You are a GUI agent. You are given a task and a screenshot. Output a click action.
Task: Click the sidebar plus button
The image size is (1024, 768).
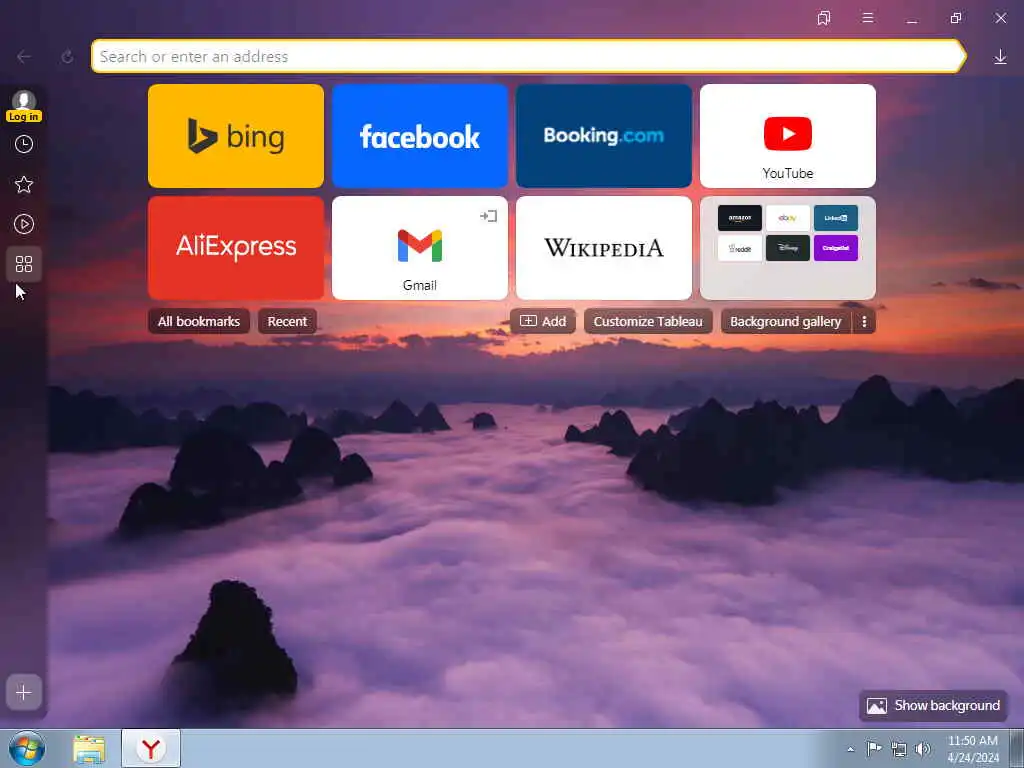24,692
